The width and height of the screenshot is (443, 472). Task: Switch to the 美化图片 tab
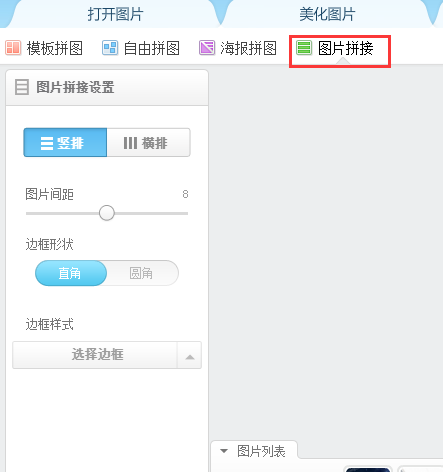point(327,14)
